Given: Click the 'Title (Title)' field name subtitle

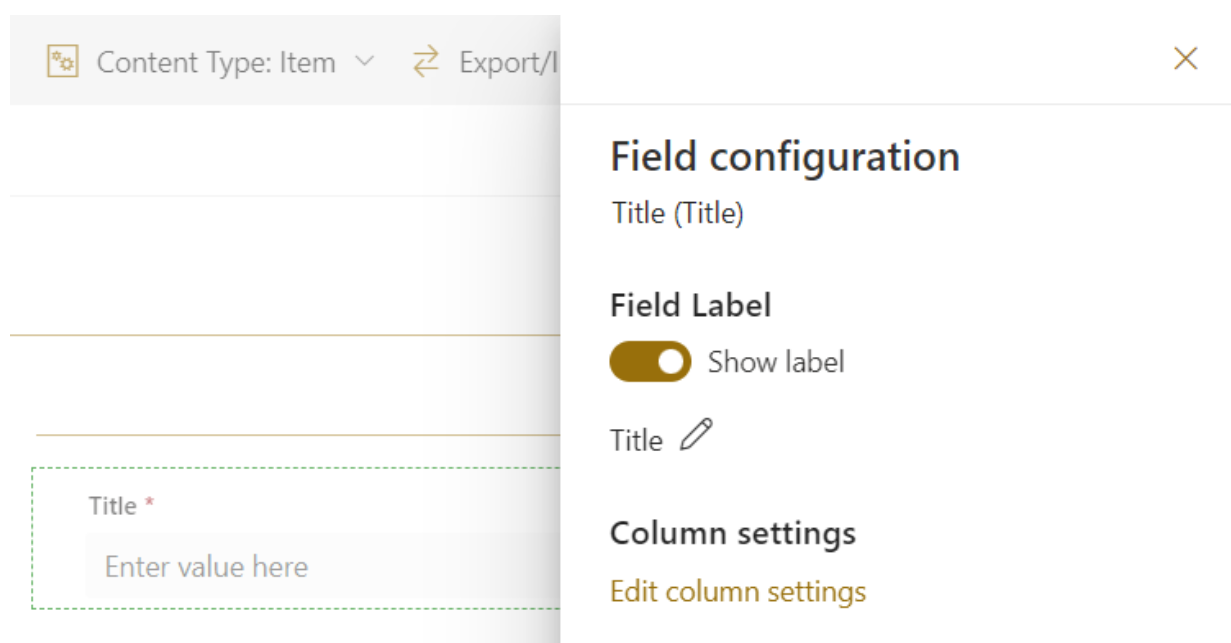Looking at the screenshot, I should (677, 213).
